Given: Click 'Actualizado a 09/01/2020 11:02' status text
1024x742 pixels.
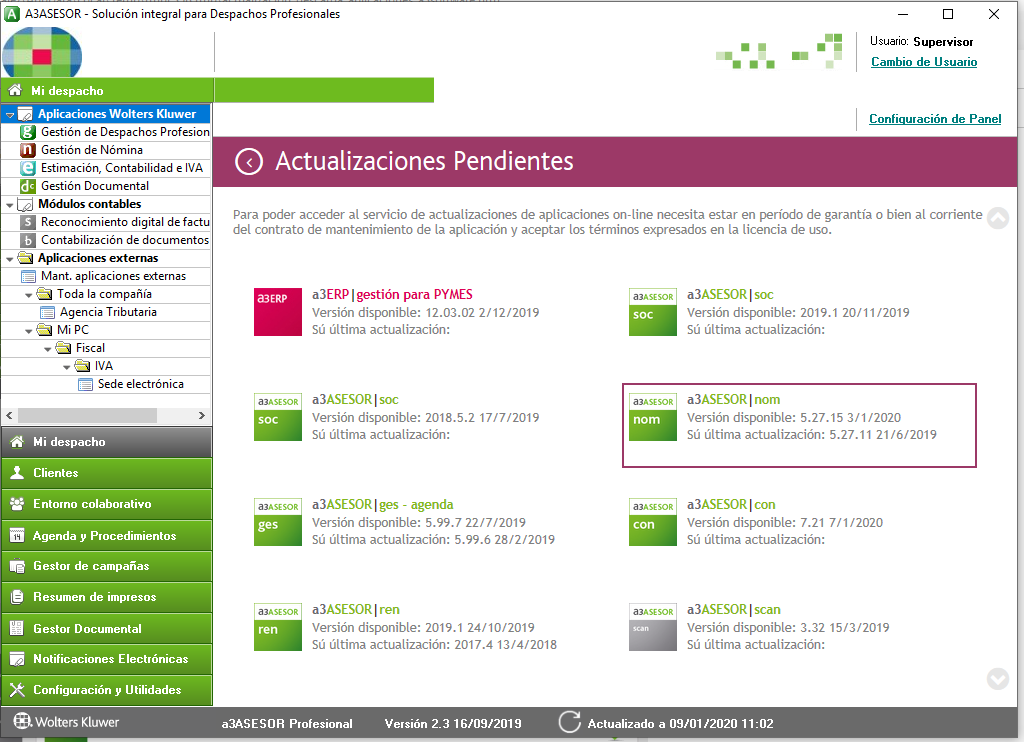Looking at the screenshot, I should 680,724.
